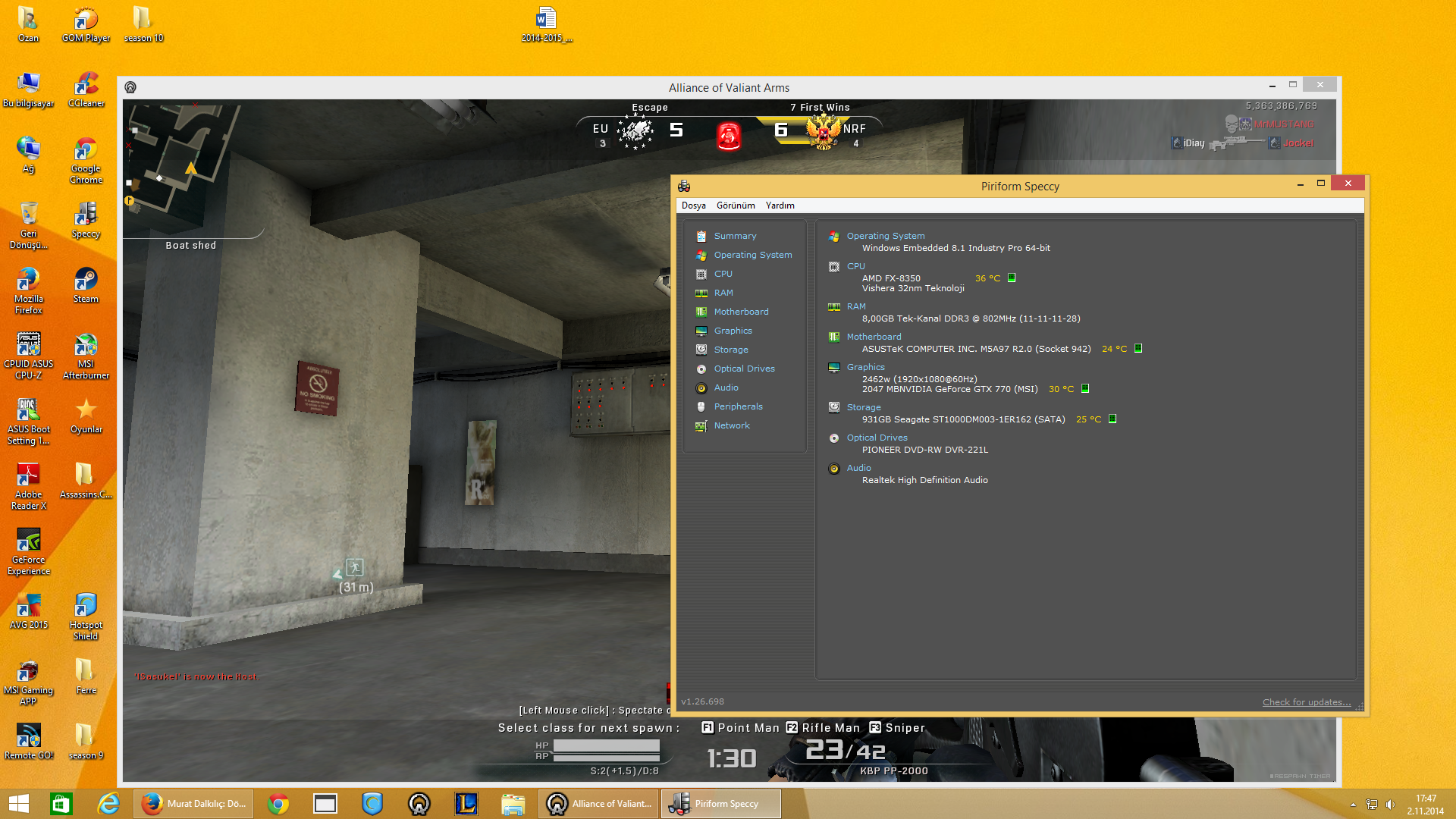Select Optical Drives in the sidebar
The width and height of the screenshot is (1456, 819).
pos(743,369)
